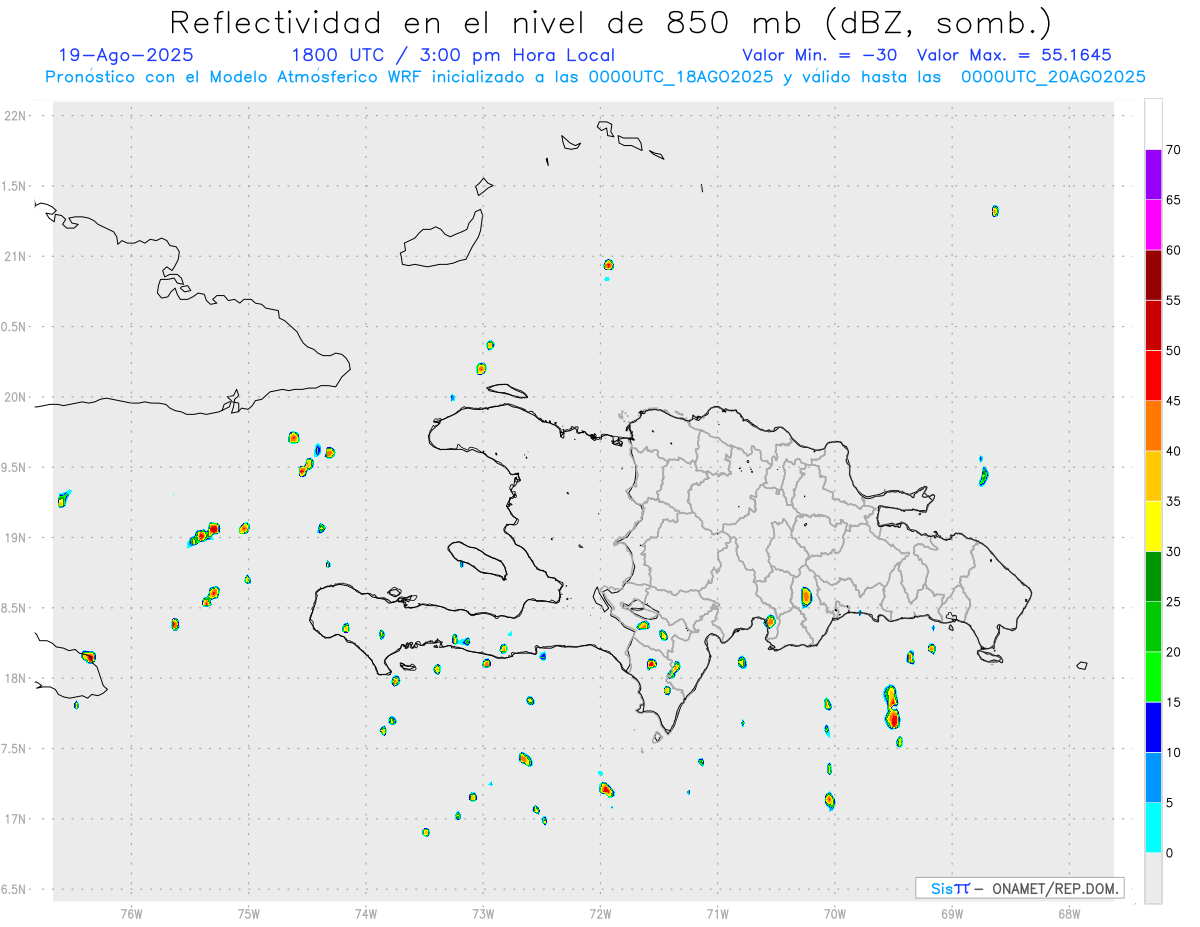Pick the color band between 5 and 10
1200x927 pixels.
(x=1153, y=777)
